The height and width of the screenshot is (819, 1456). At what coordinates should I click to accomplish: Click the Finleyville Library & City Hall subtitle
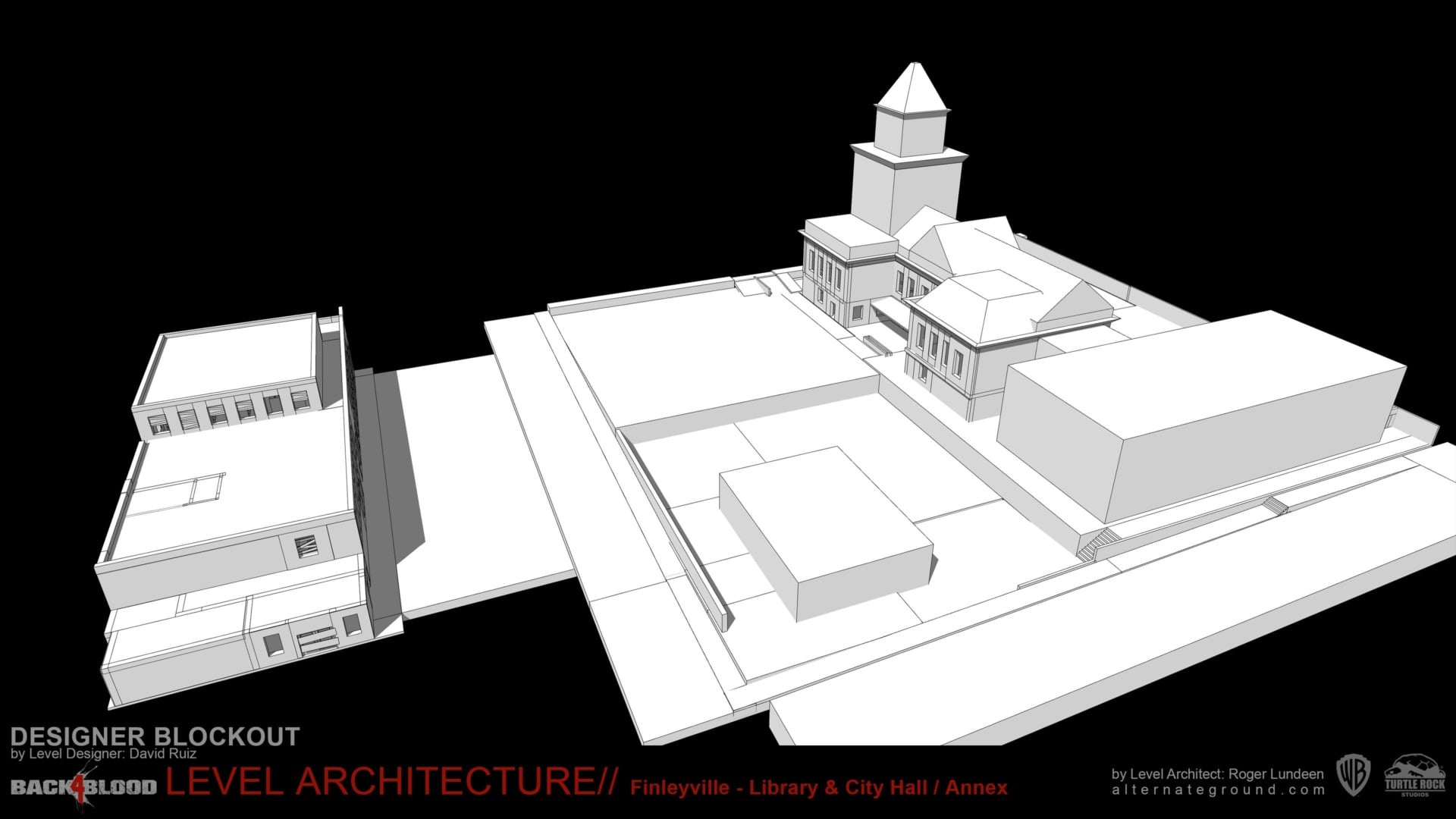818,788
